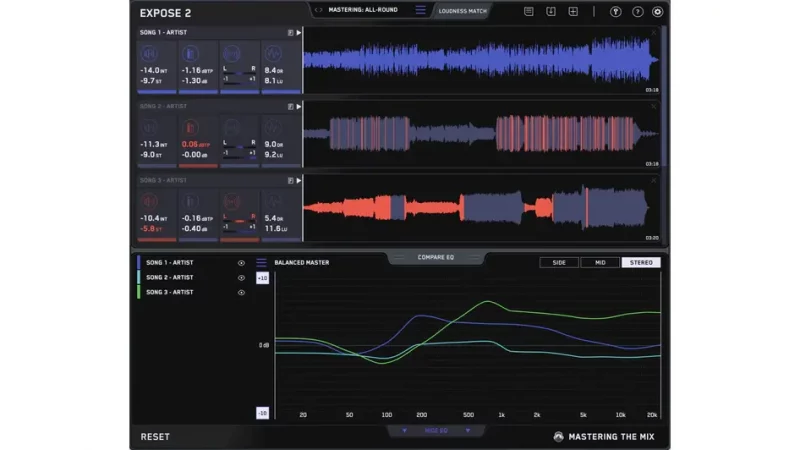
Task: Play Song 1 - Artist
Action: click(299, 33)
